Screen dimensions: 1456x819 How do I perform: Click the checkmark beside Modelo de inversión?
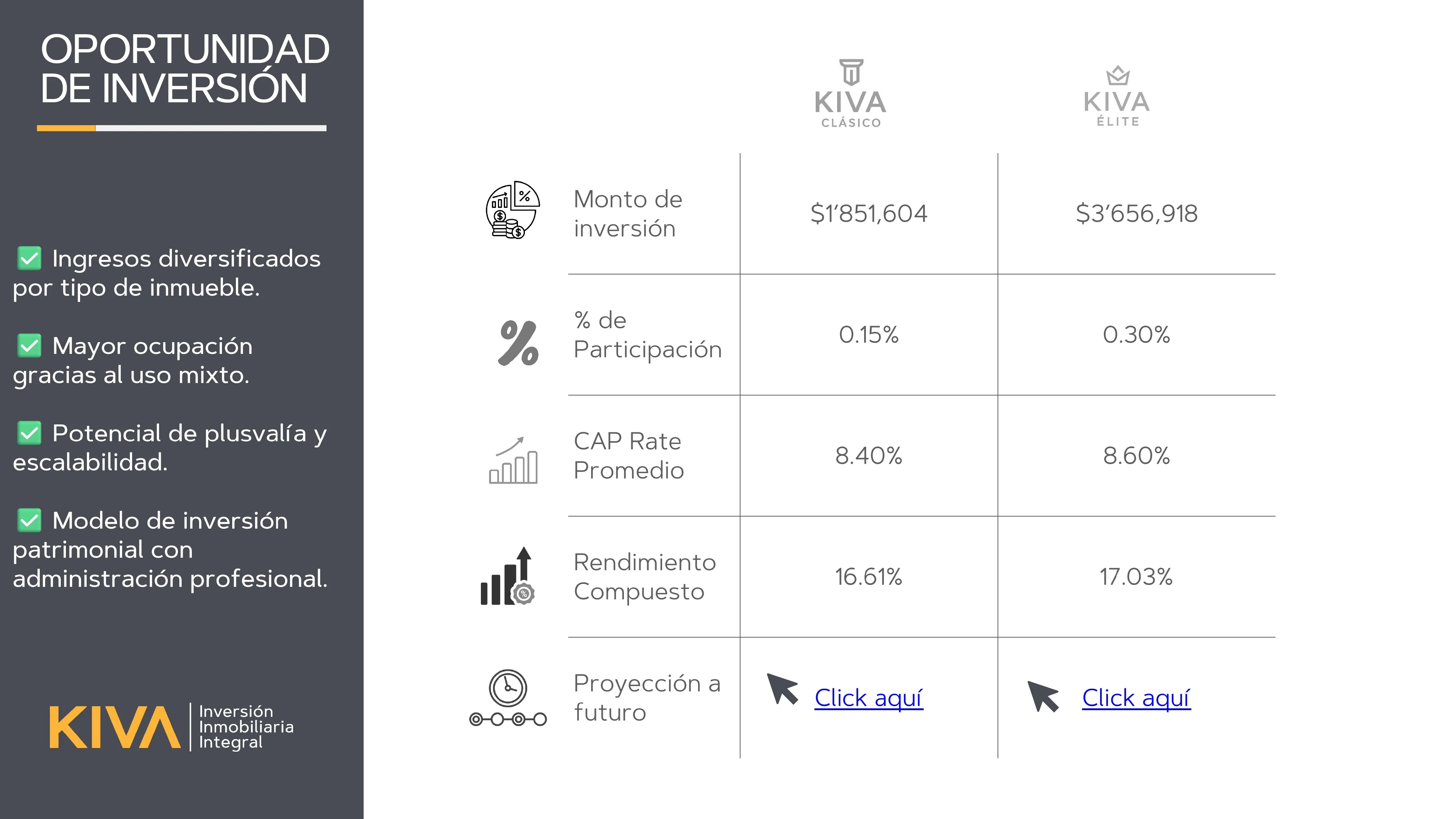point(29,521)
